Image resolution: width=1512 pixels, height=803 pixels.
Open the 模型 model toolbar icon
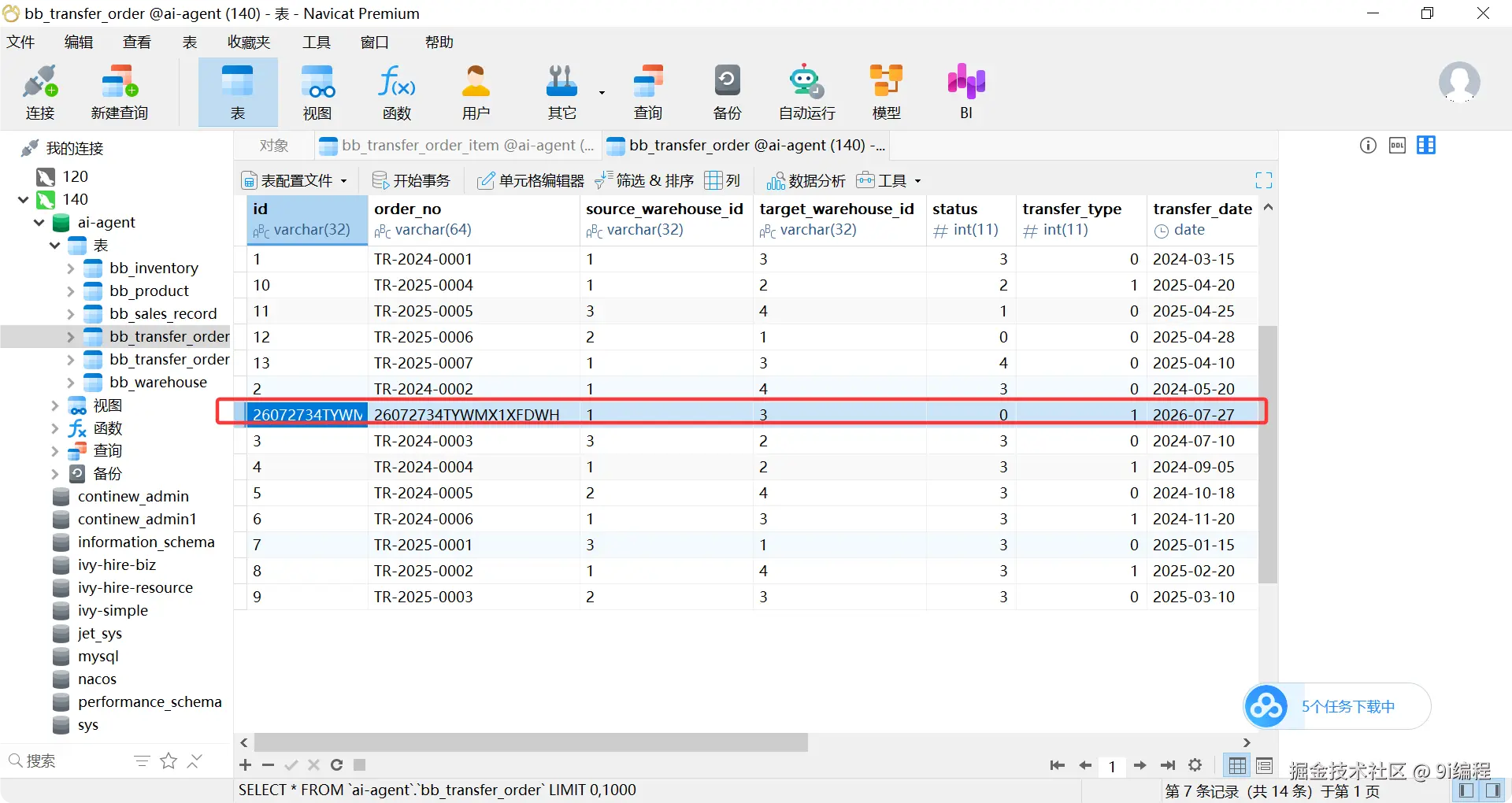(x=886, y=93)
